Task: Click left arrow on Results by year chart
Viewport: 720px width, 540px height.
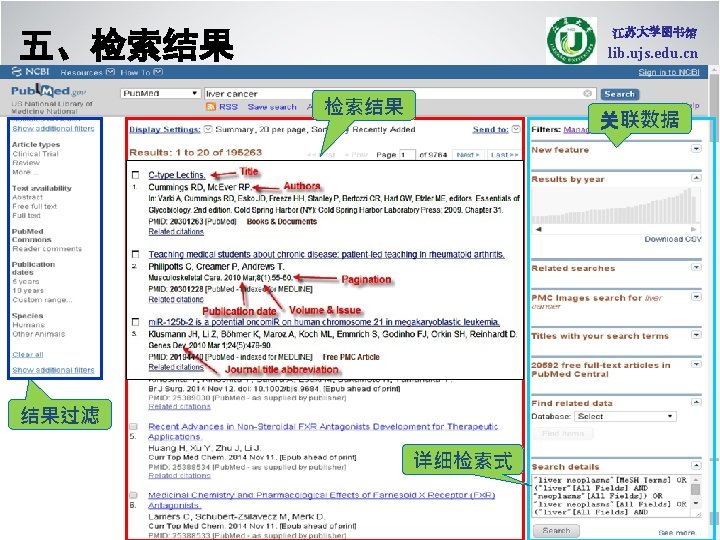Action: click(x=538, y=229)
